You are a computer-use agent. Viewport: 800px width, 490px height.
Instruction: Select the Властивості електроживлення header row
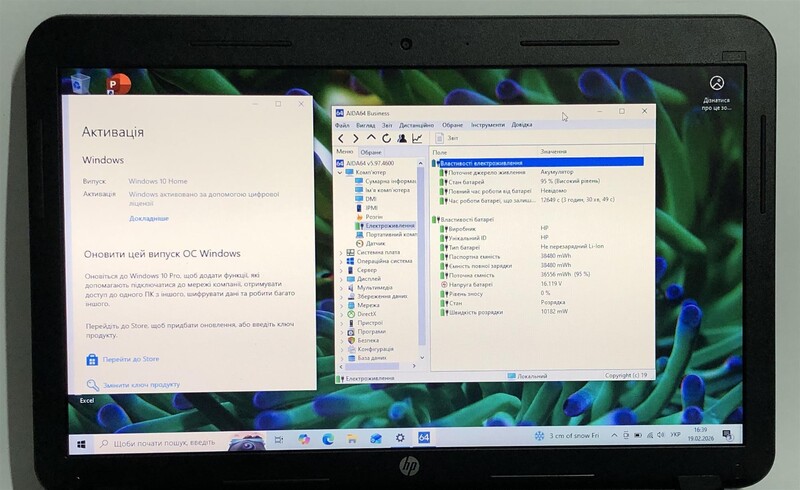[x=538, y=163]
